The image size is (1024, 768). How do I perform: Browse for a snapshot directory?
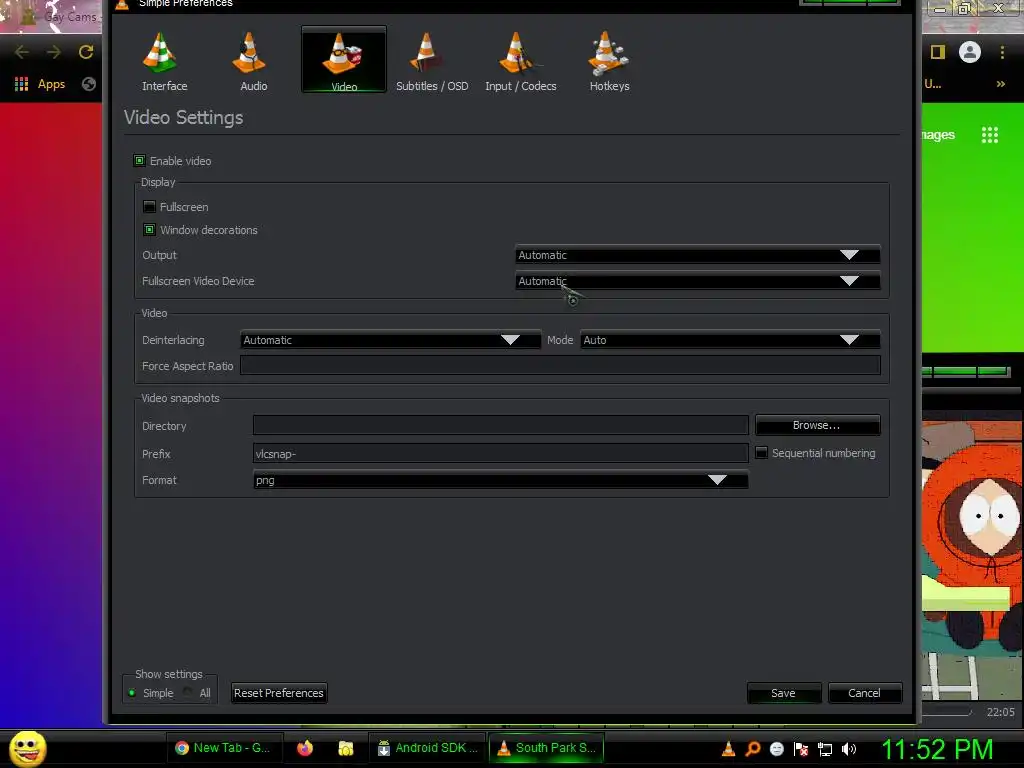point(817,425)
